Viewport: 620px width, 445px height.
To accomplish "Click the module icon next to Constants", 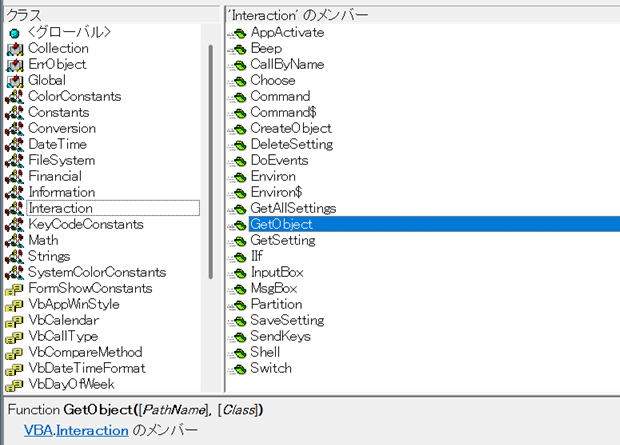I will click(15, 113).
